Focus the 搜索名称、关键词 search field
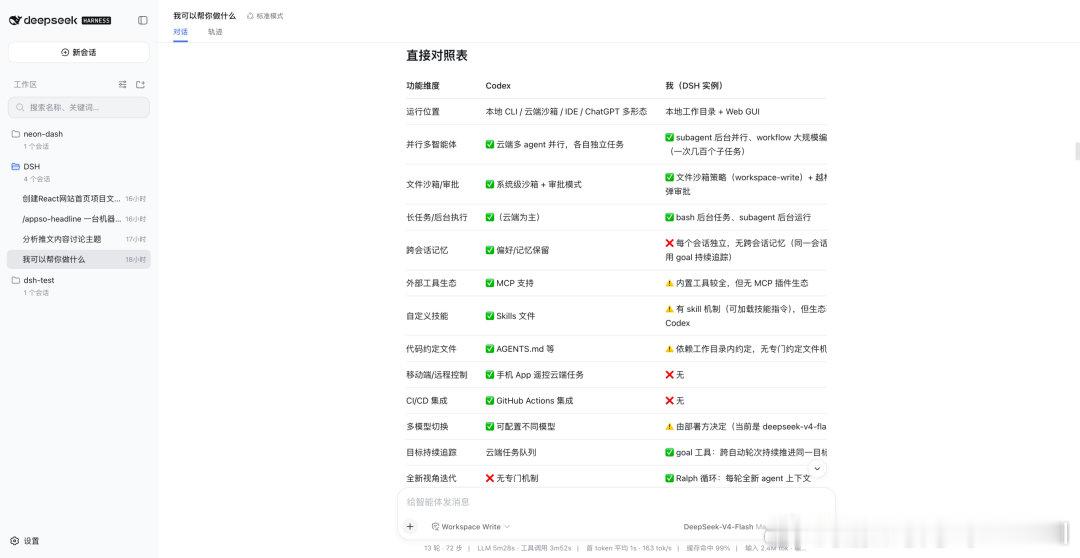 79,107
